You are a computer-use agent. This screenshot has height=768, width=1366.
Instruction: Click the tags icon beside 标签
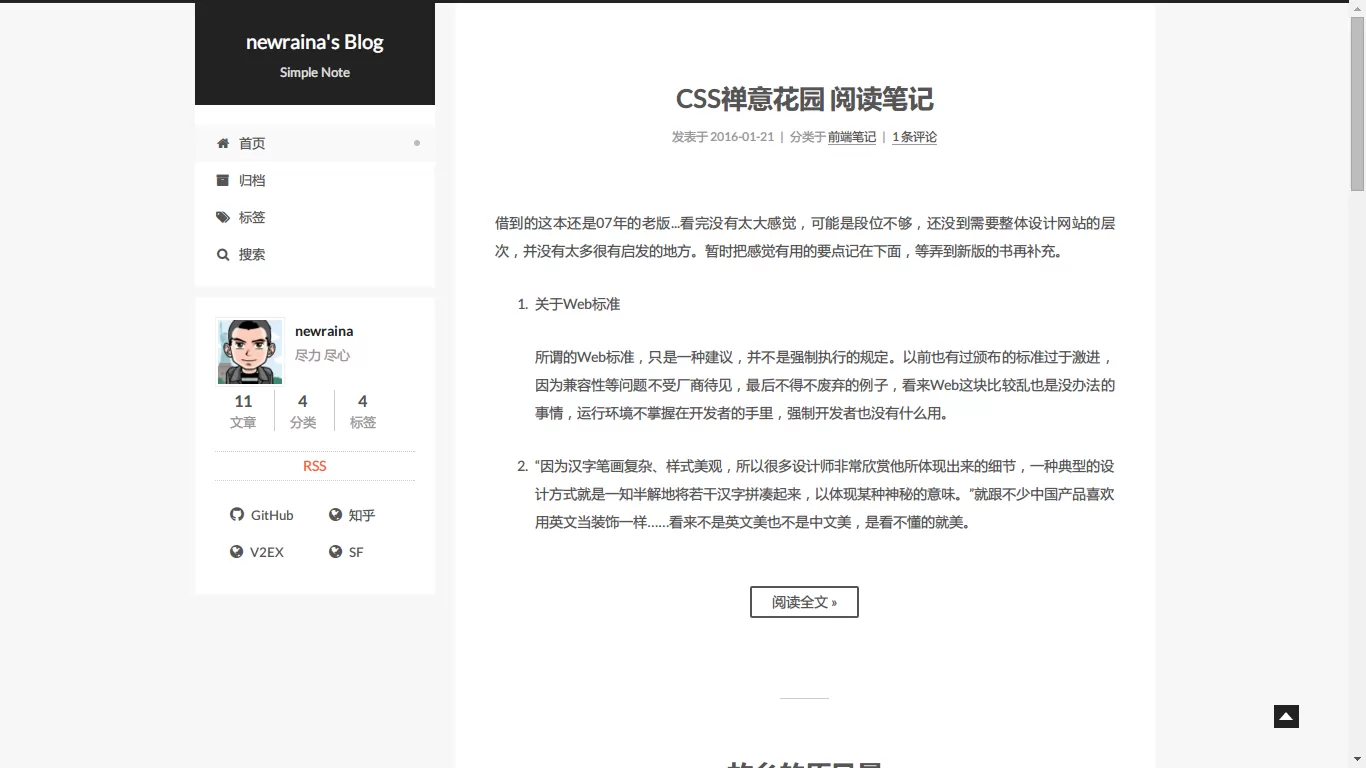click(x=223, y=217)
